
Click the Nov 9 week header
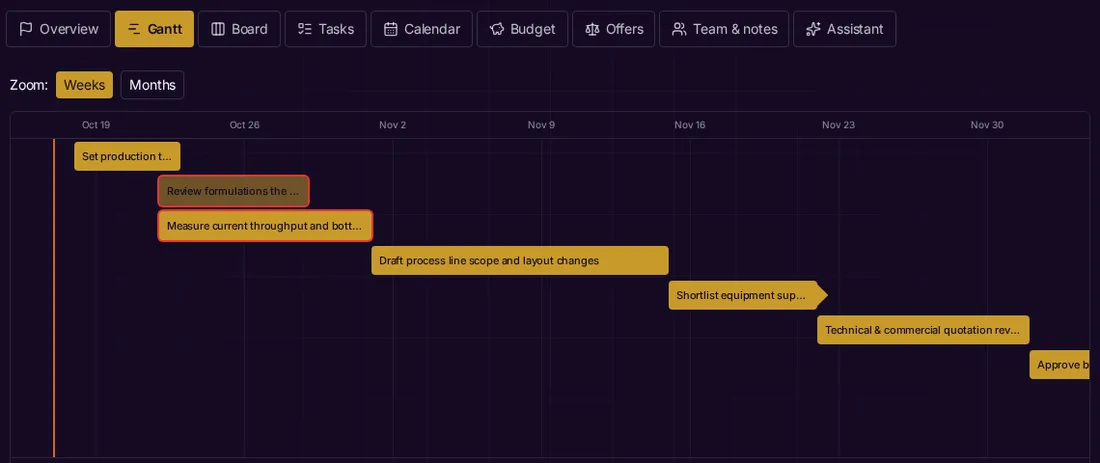click(x=542, y=125)
